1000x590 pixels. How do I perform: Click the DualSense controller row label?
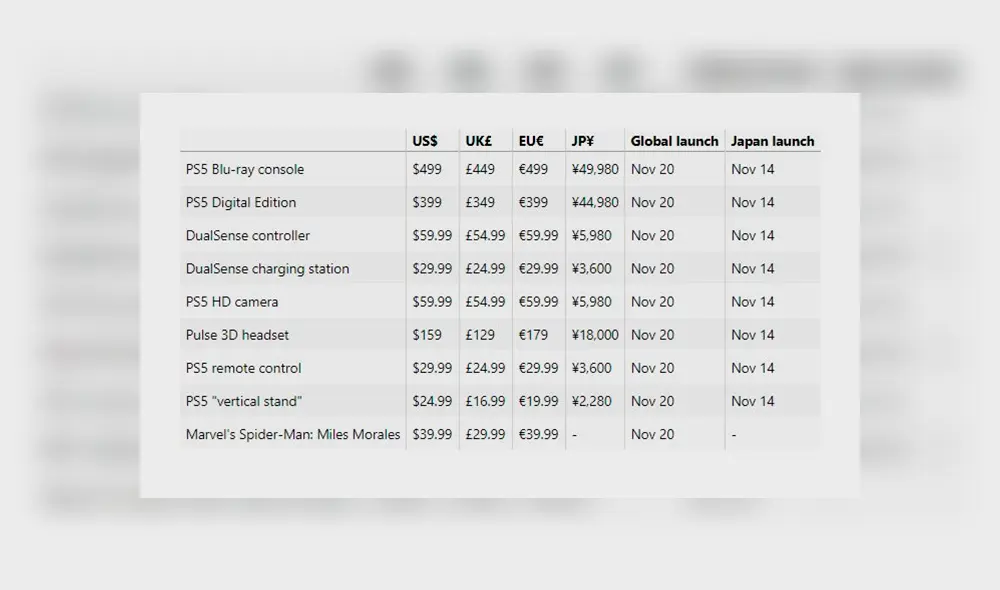click(x=248, y=235)
